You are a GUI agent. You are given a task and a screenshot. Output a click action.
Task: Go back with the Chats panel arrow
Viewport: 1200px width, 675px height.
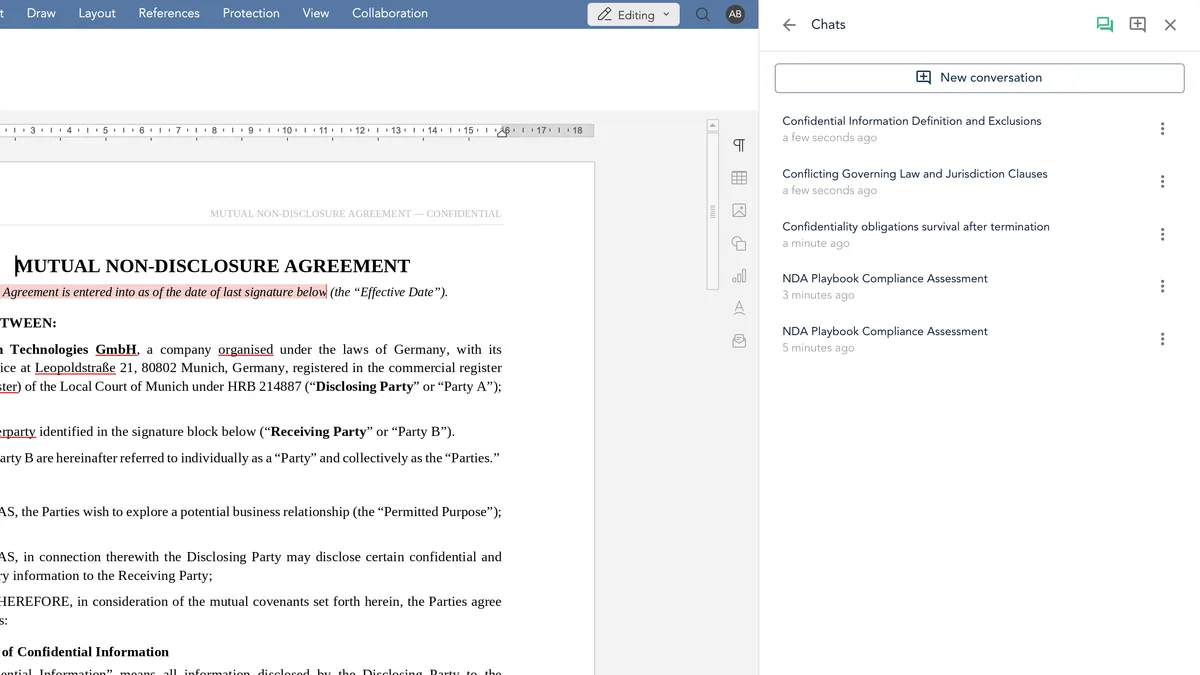pos(789,25)
